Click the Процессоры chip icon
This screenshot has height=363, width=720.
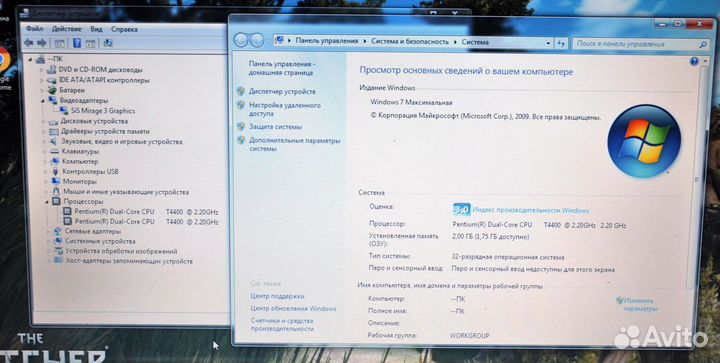tap(56, 202)
